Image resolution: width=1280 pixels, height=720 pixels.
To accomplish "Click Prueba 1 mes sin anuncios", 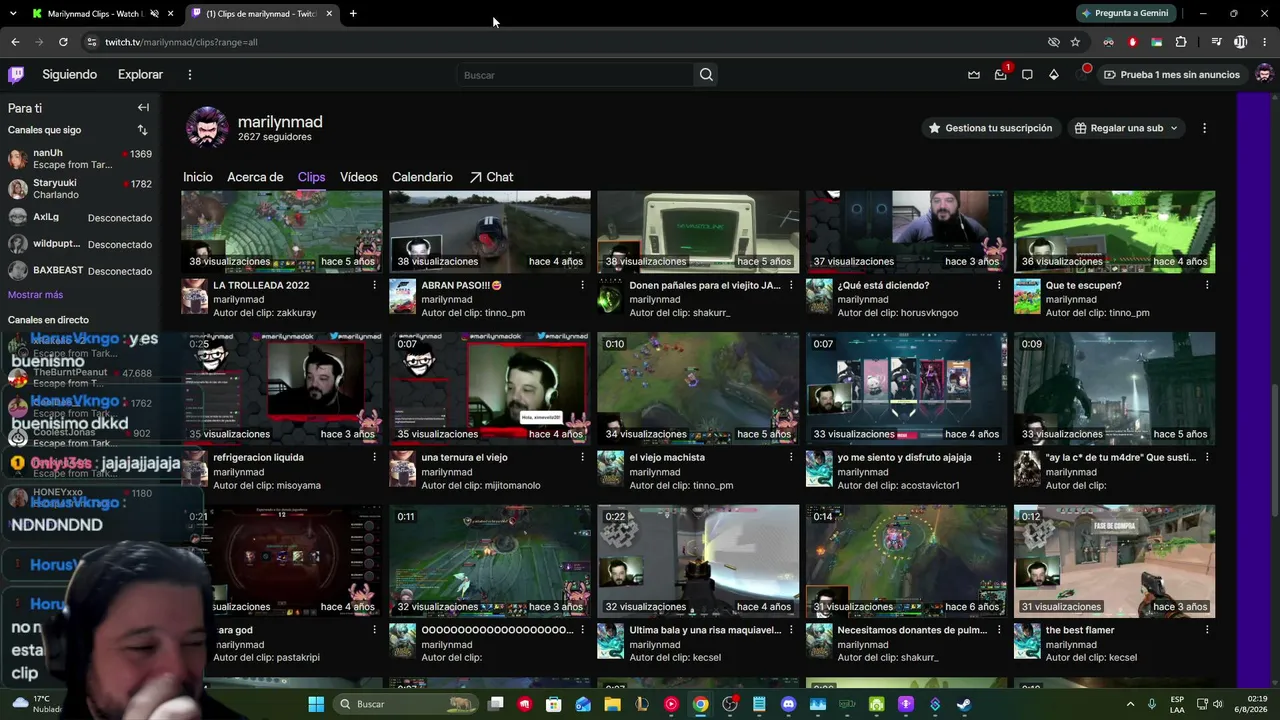I will click(1171, 75).
